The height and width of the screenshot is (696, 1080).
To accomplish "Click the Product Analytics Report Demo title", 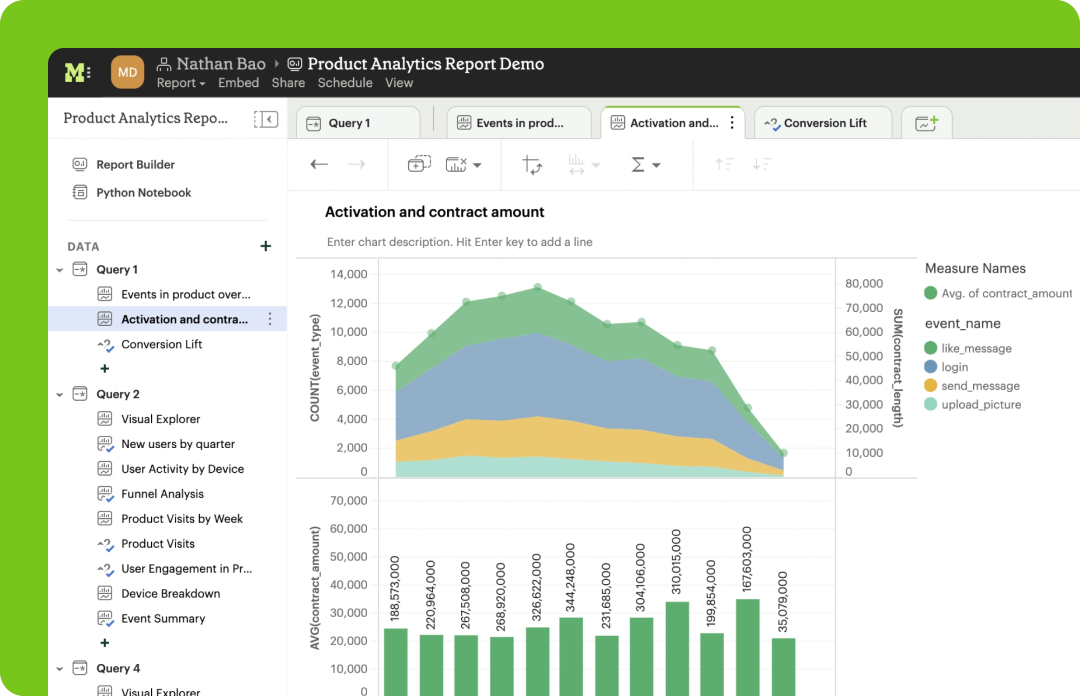I will [426, 64].
